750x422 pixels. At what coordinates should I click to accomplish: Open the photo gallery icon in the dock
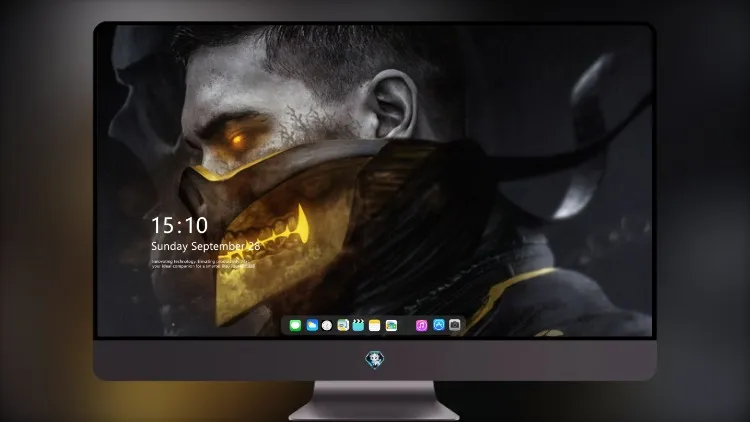click(391, 325)
